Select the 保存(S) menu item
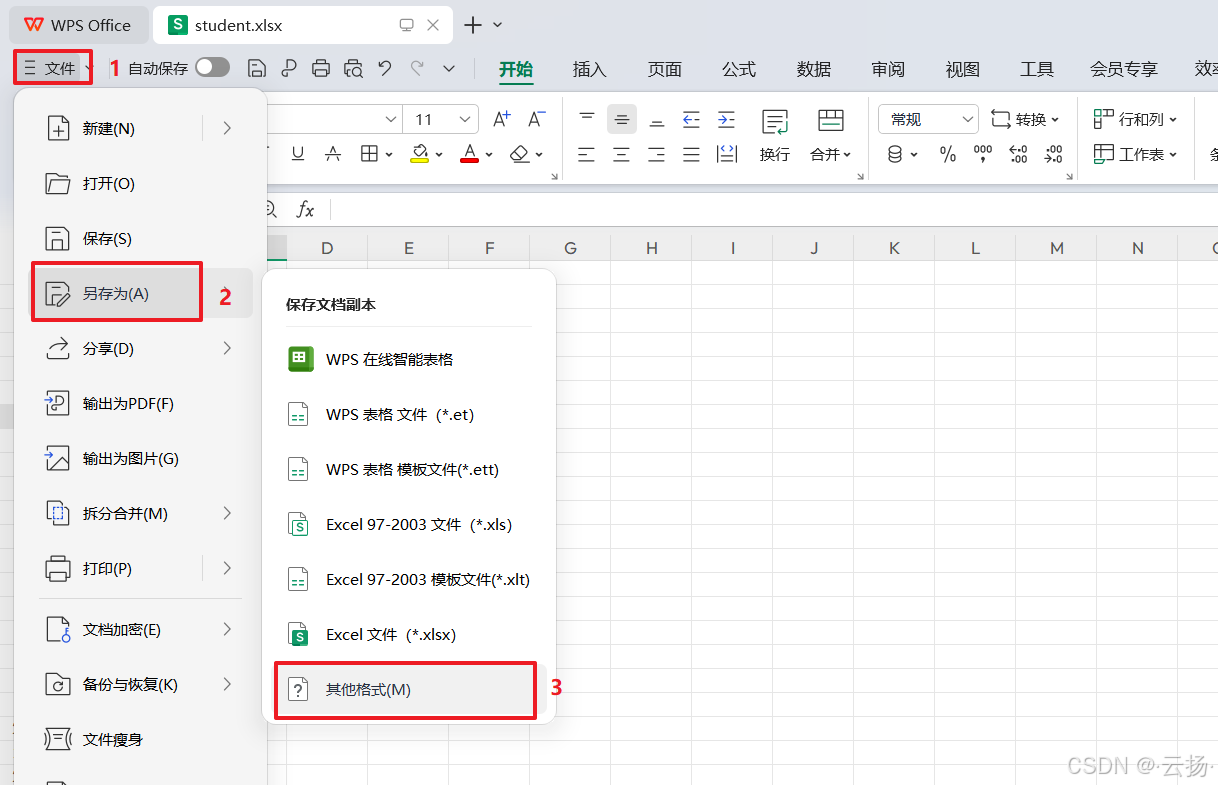This screenshot has width=1218, height=785. (141, 238)
